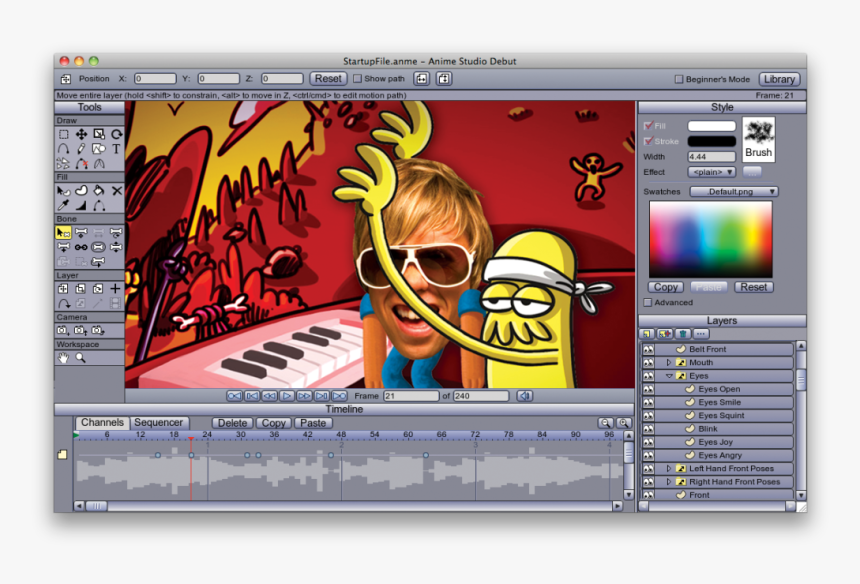Click the flip layer horizontally toolbar icon
The width and height of the screenshot is (860, 584).
[x=421, y=79]
